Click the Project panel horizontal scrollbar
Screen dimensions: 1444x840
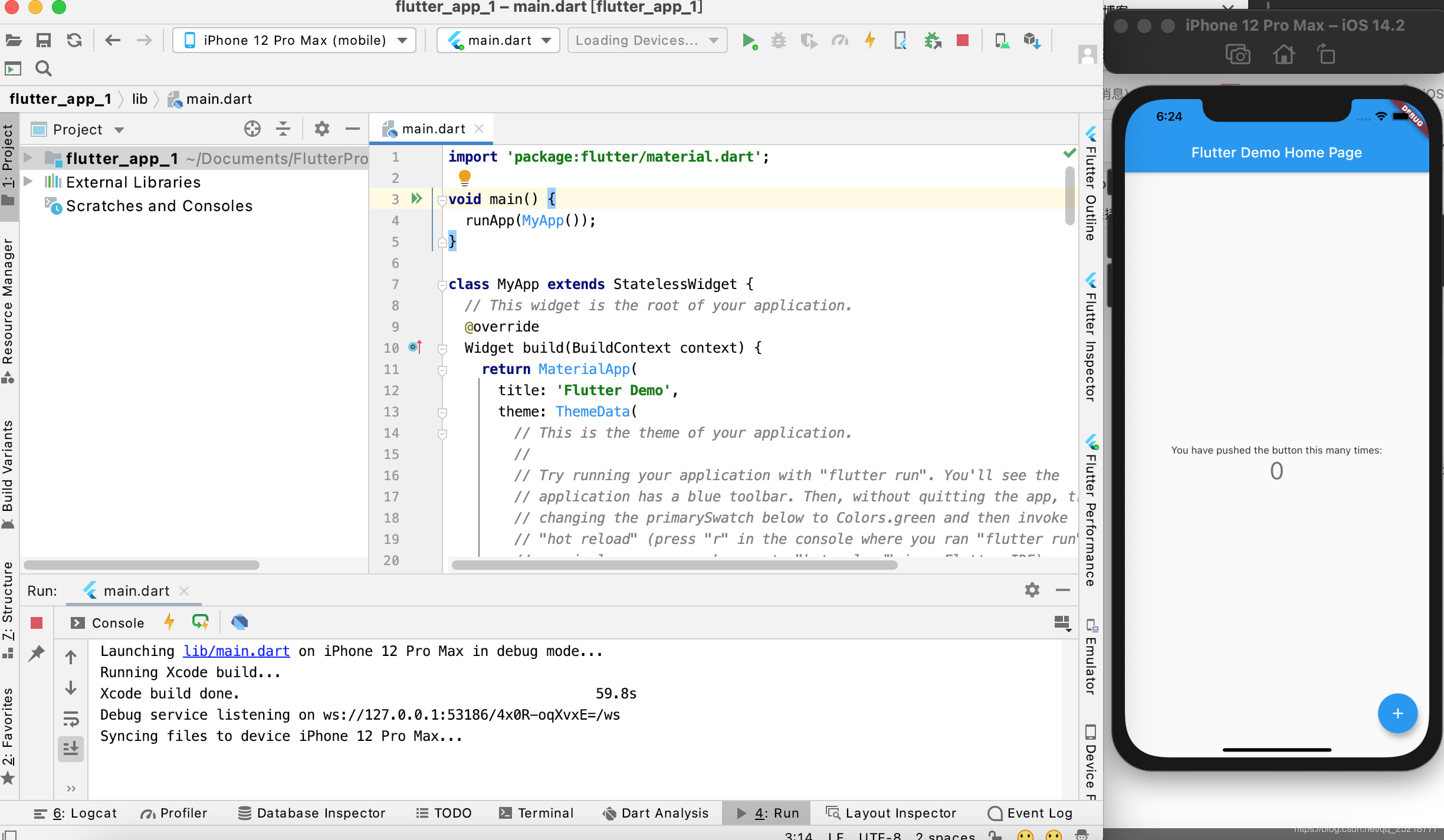(142, 565)
